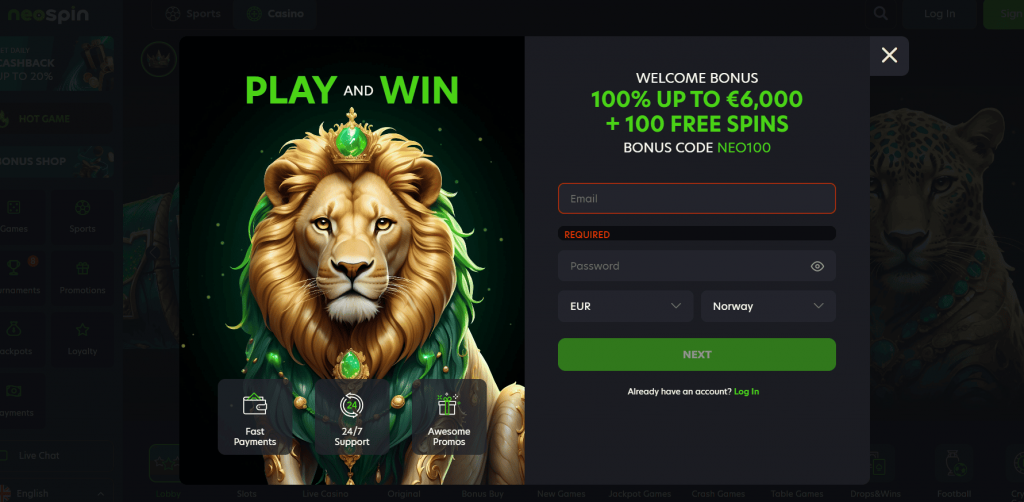Screen dimensions: 1024x502
Task: Close the welcome bonus registration popup
Action: pos(889,55)
